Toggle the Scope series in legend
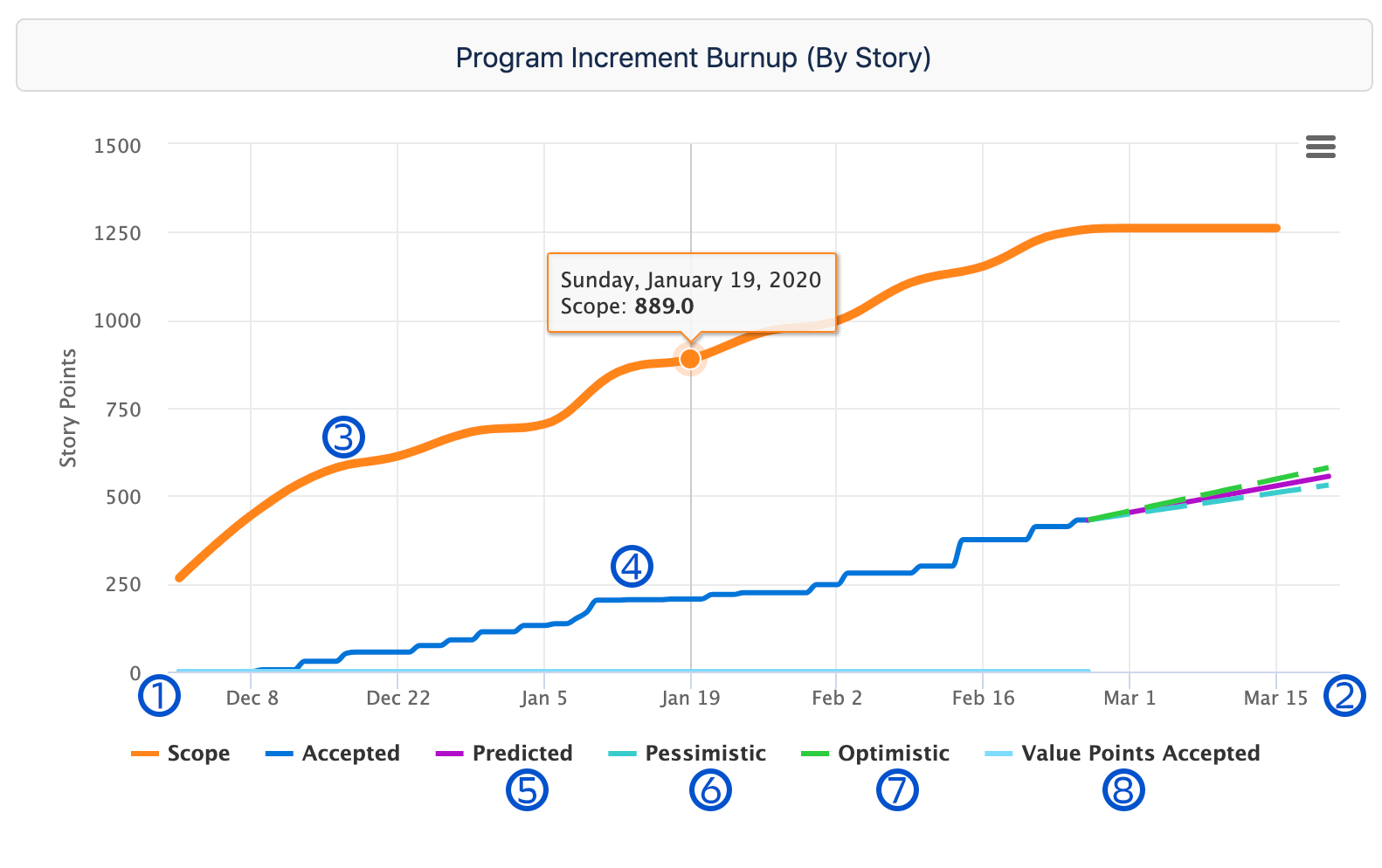This screenshot has height=868, width=1382. click(x=181, y=753)
